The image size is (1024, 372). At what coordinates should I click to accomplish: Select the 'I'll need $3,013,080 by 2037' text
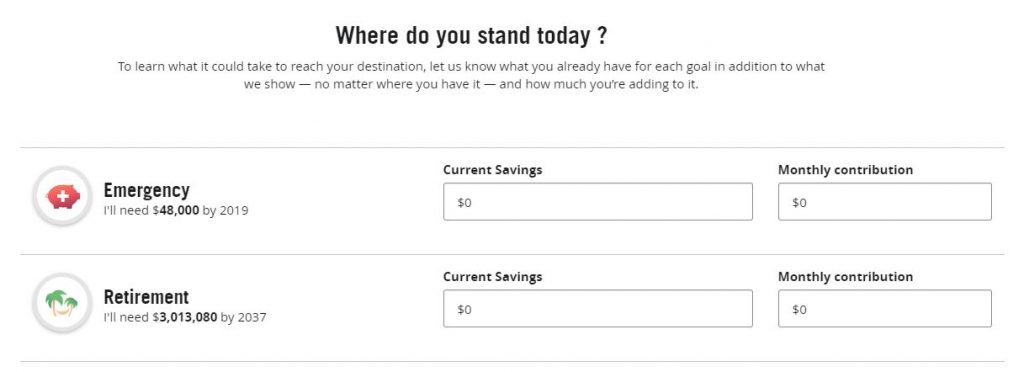click(x=185, y=318)
